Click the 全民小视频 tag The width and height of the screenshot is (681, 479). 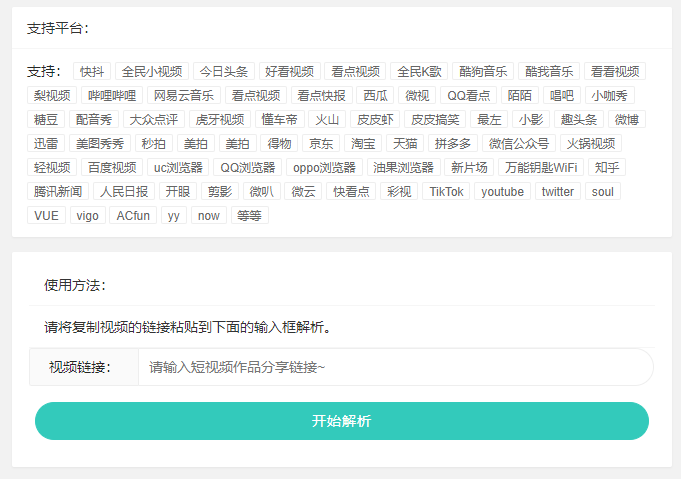click(x=152, y=71)
